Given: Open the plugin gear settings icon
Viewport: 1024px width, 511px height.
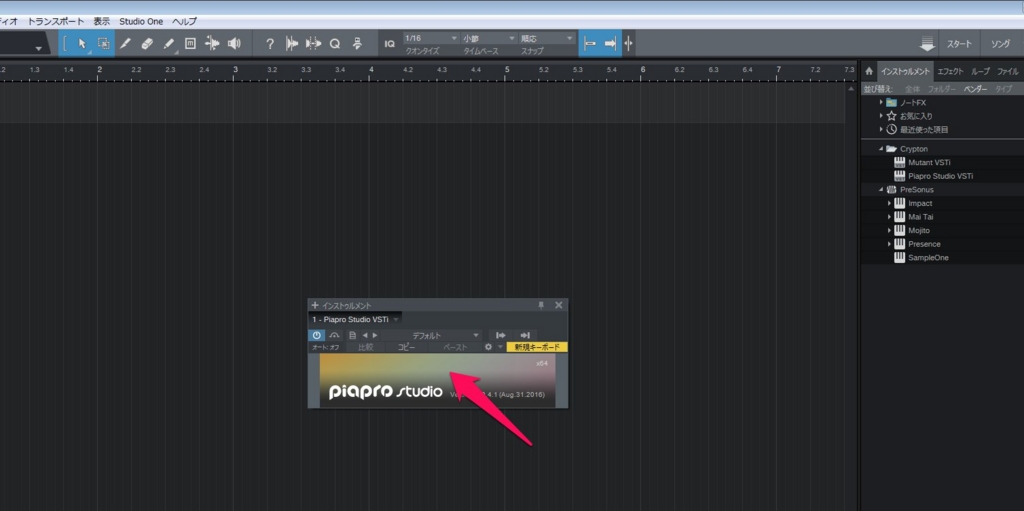Looking at the screenshot, I should (x=488, y=348).
